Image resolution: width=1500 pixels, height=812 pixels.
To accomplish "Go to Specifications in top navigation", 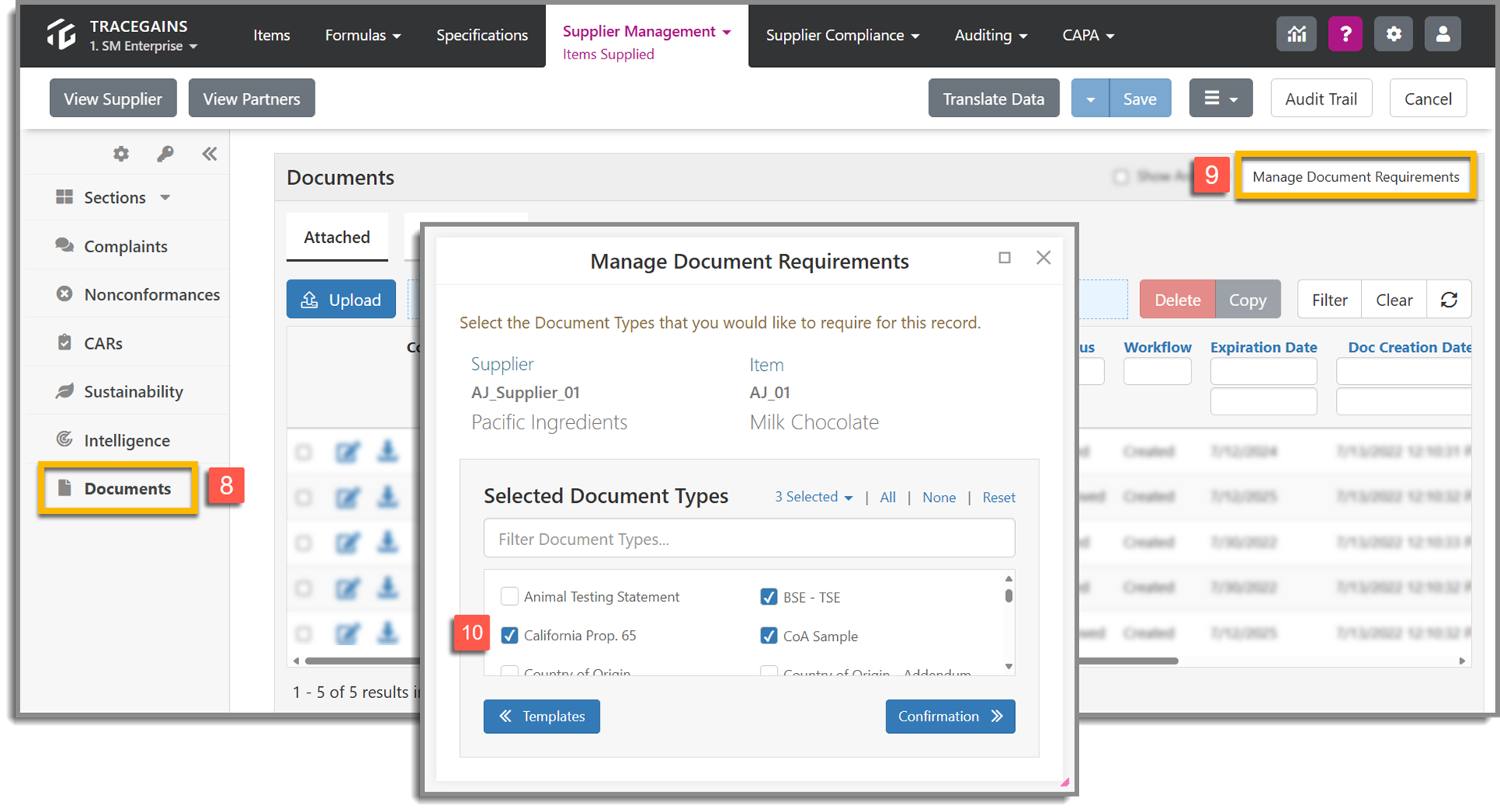I will click(x=482, y=35).
